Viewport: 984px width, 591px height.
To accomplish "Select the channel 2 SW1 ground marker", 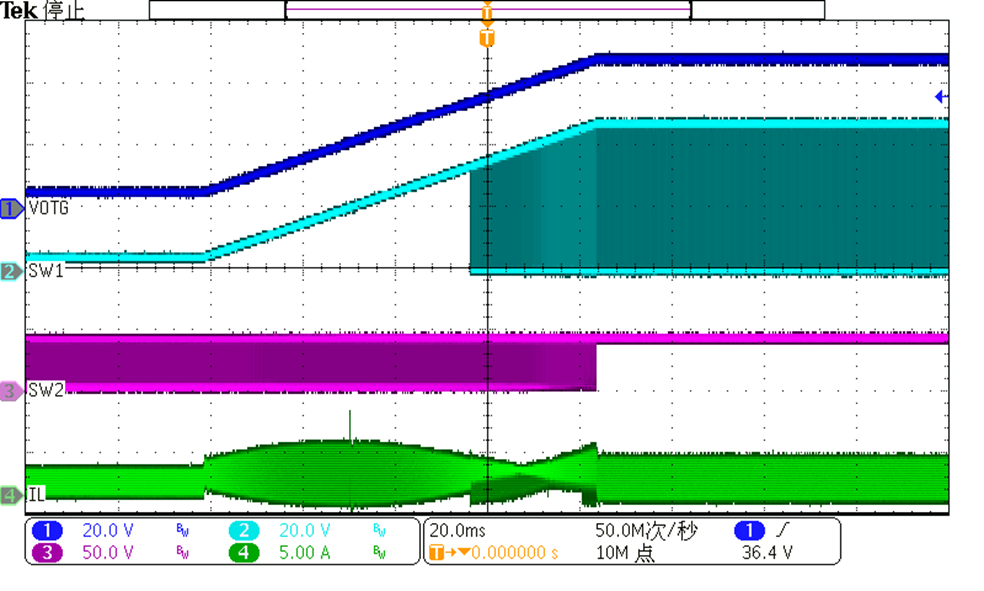I will [12, 271].
